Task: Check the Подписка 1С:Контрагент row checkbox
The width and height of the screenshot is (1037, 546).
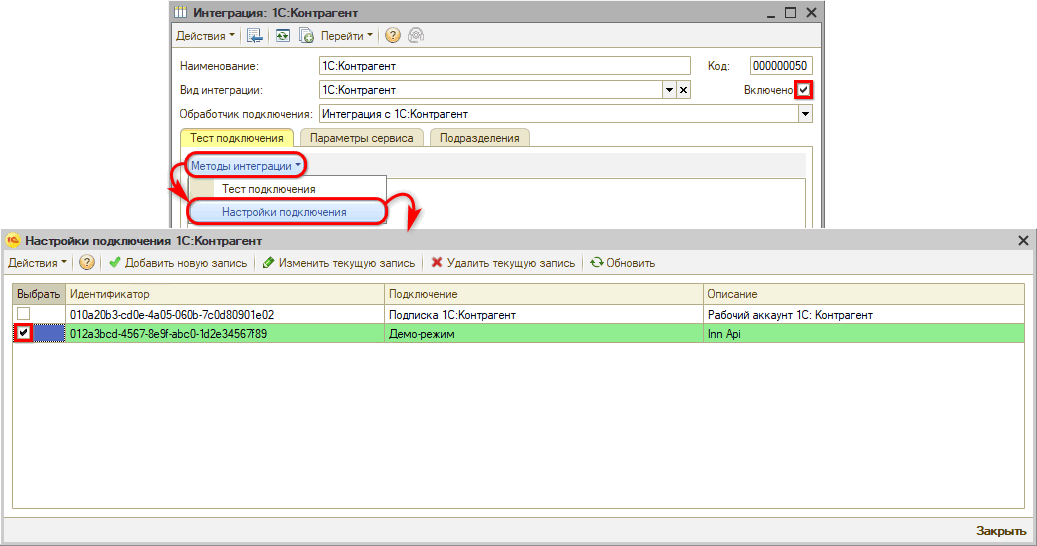Action: (23, 315)
